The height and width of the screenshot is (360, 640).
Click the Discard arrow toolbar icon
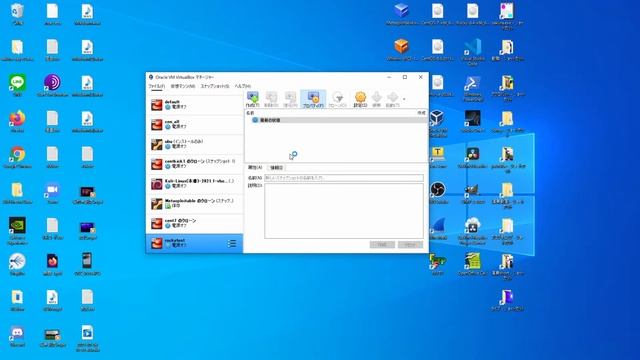[x=376, y=99]
